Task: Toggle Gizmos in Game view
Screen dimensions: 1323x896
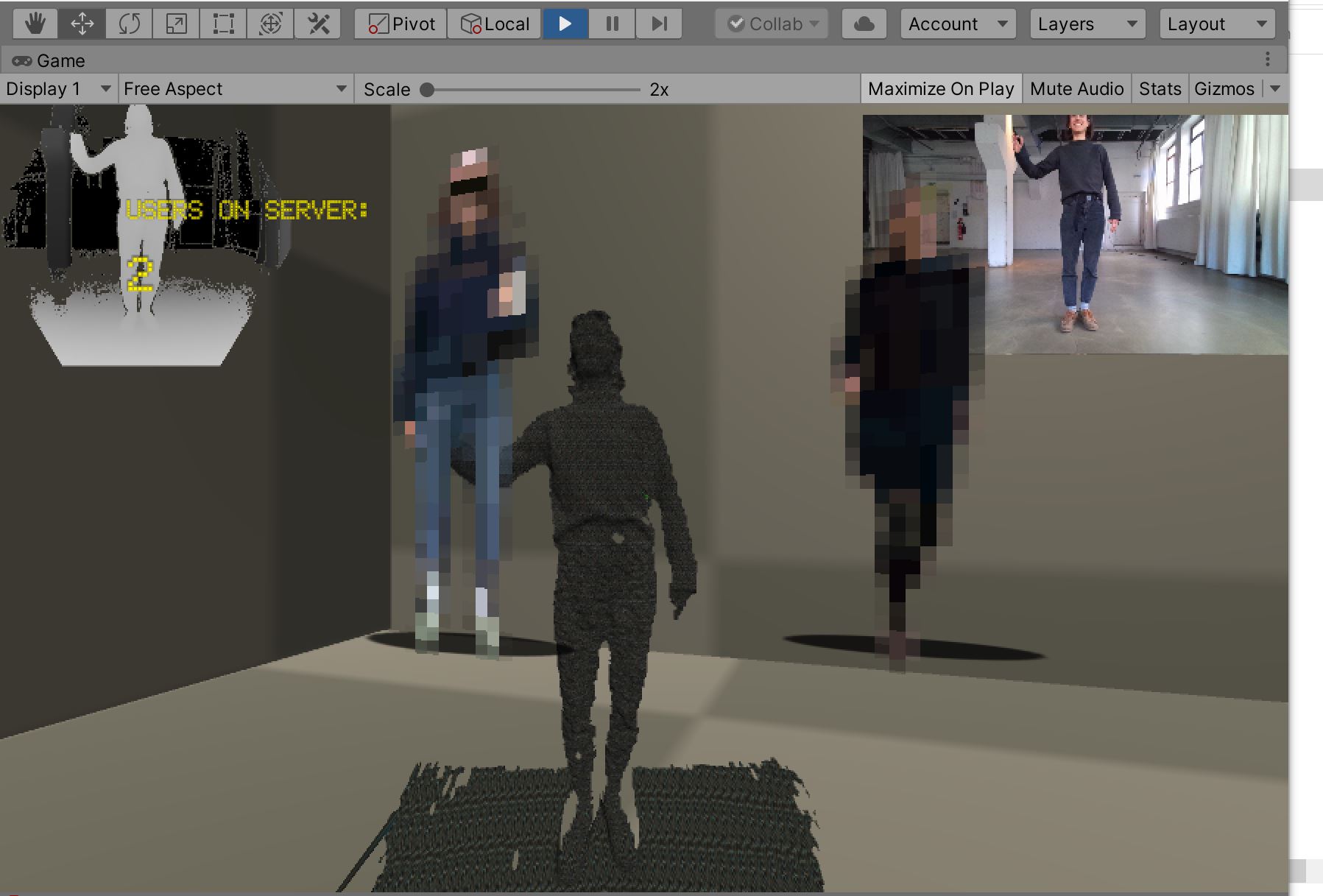Action: click(x=1224, y=89)
